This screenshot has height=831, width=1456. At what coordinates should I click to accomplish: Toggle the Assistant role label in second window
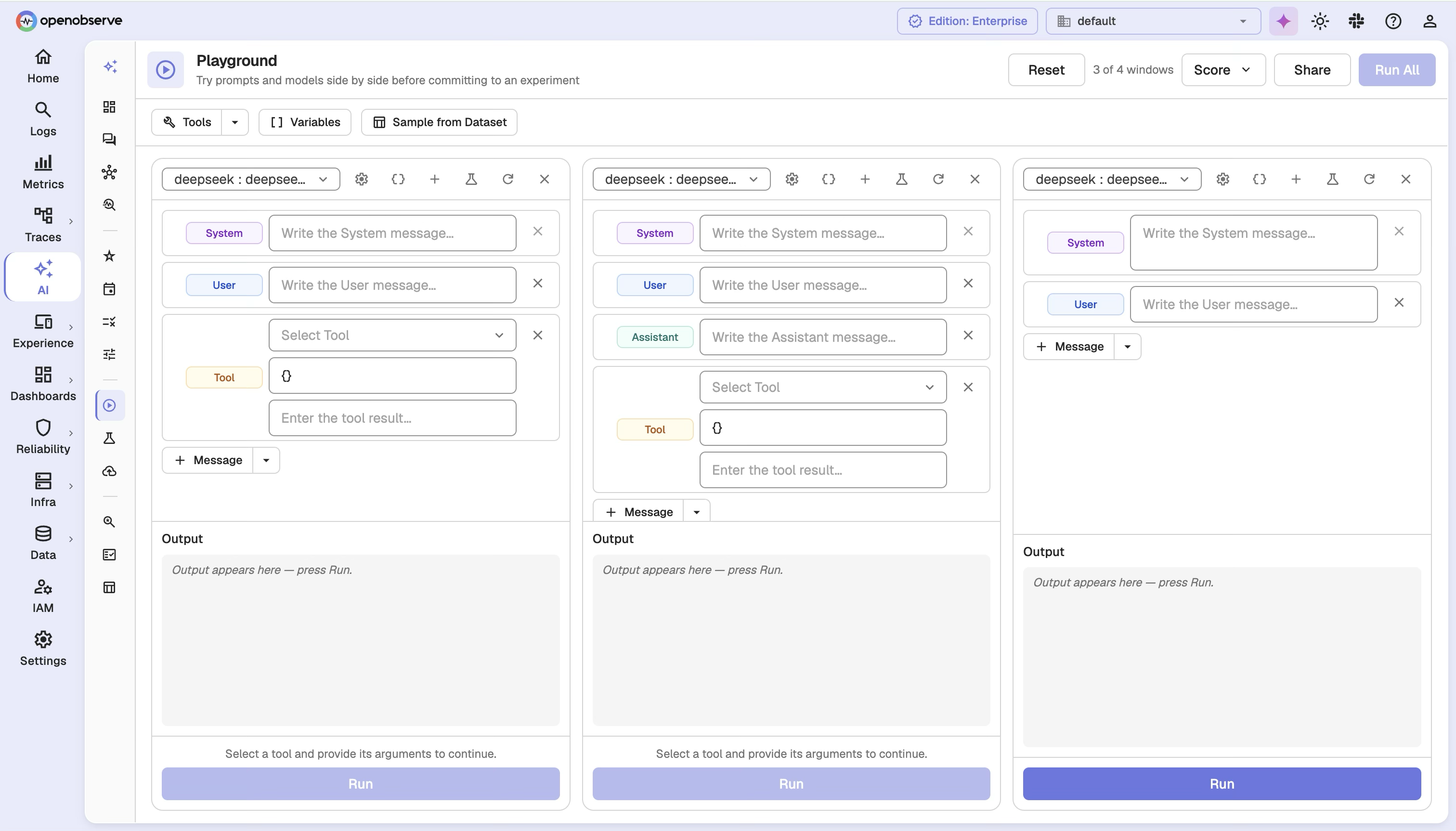655,337
